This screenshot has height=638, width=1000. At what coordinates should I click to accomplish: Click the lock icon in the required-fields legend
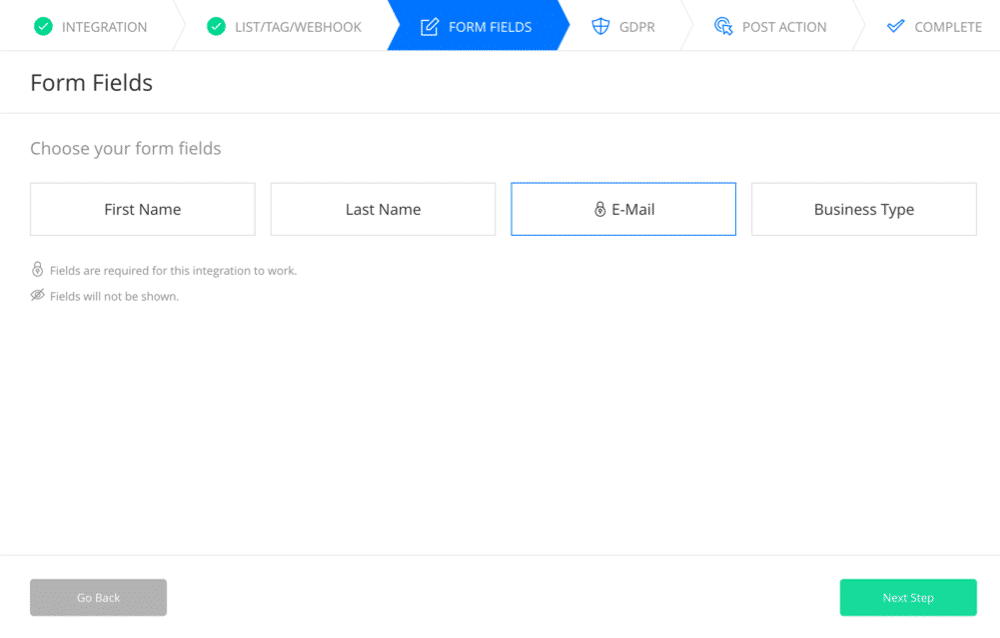point(36,269)
